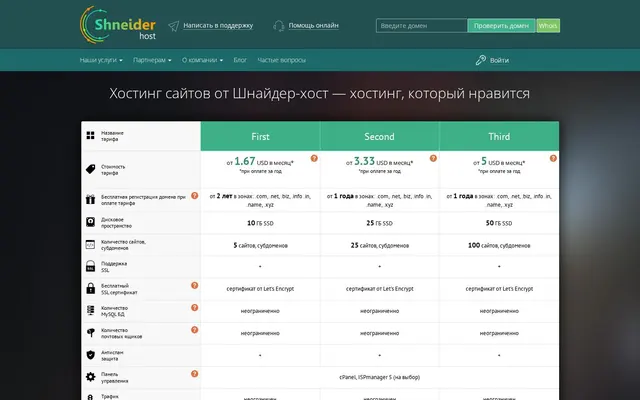Click help icon next to Панель управления

click(x=195, y=373)
